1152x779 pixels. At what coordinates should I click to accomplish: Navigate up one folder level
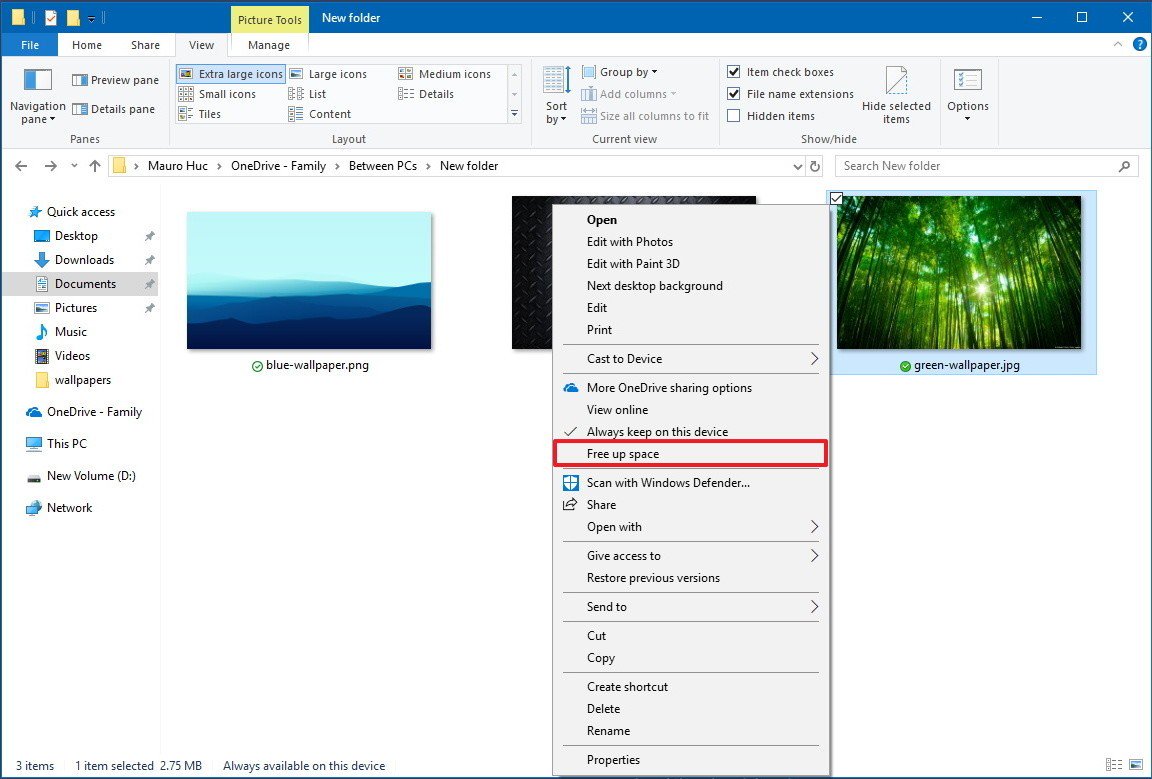click(95, 166)
